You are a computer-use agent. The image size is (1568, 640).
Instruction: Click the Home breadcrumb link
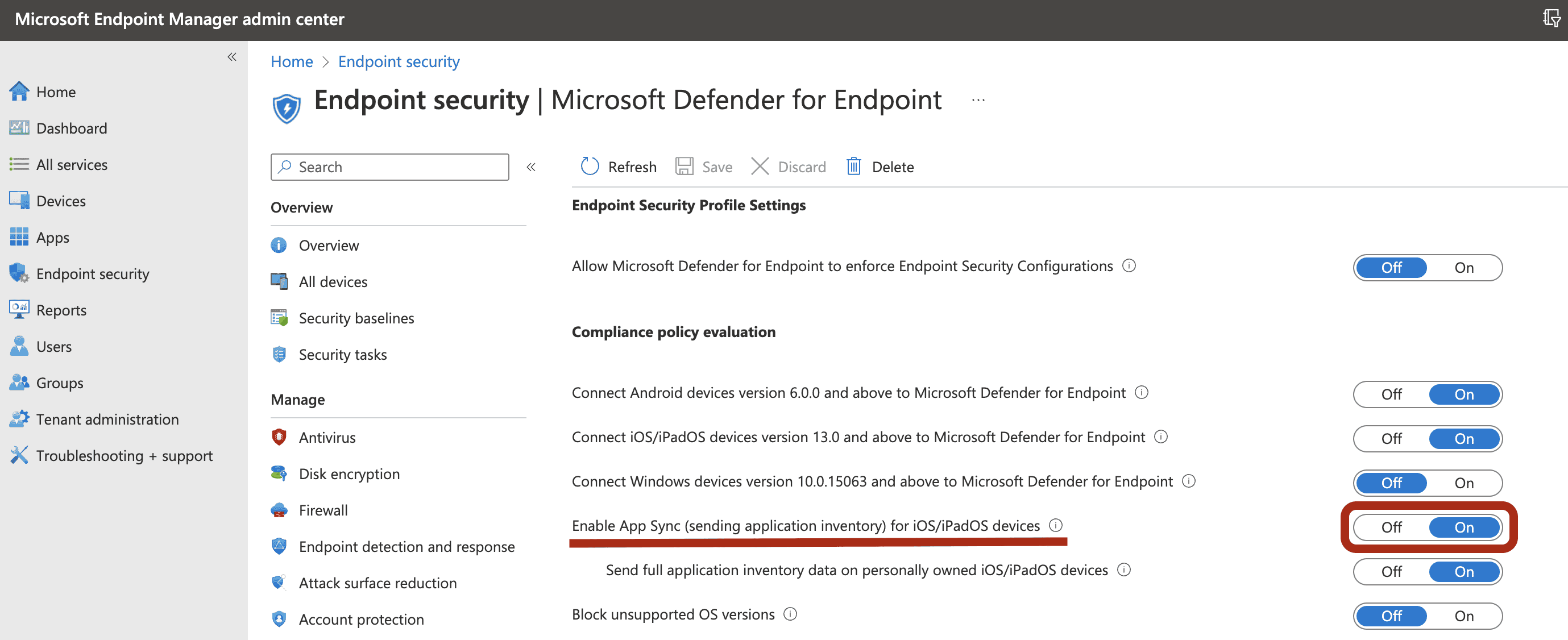click(292, 61)
